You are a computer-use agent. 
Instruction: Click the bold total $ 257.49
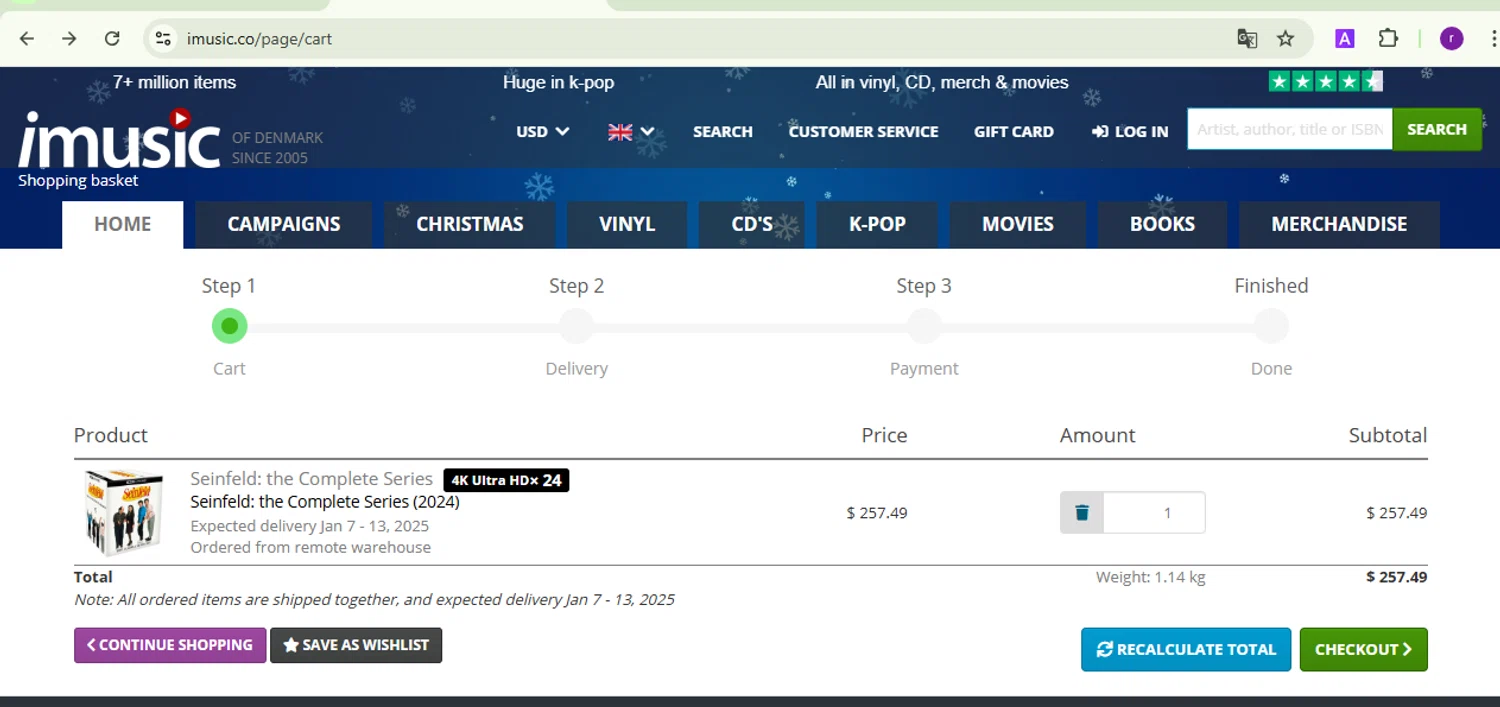(1397, 577)
